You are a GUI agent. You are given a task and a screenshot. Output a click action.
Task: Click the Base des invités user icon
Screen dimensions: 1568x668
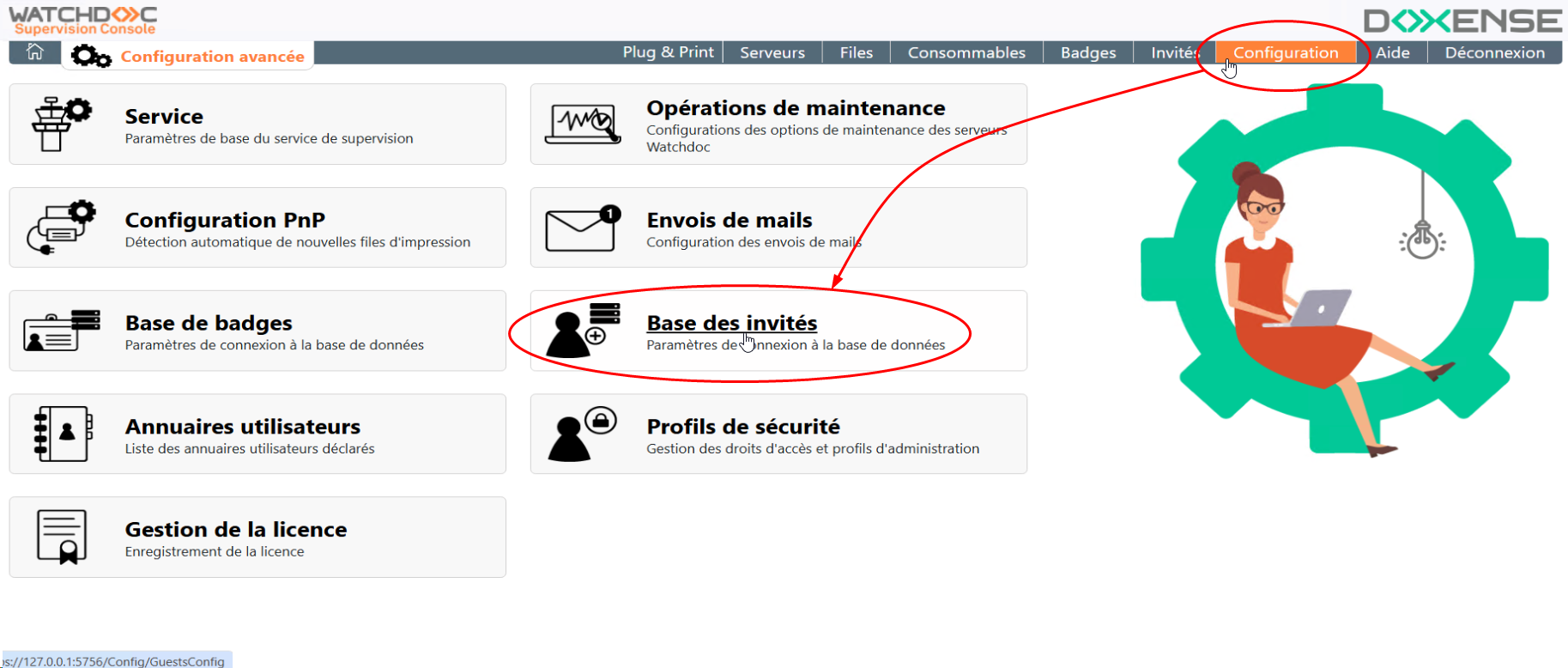click(x=583, y=331)
